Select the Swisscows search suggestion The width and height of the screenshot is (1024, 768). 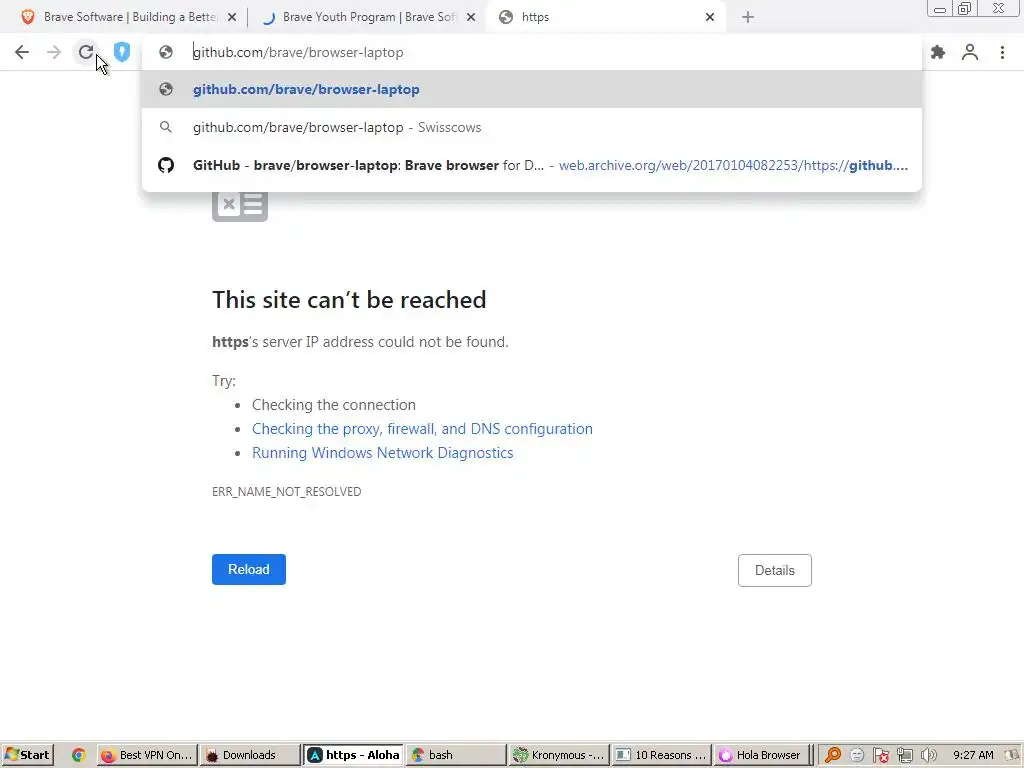tap(532, 127)
